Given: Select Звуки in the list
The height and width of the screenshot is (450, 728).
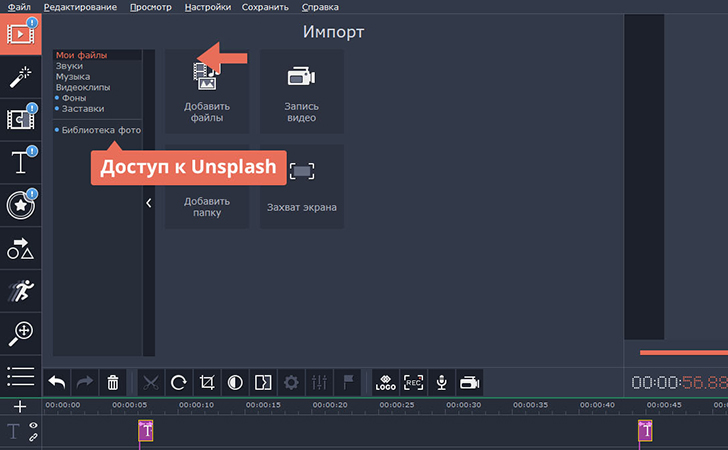Looking at the screenshot, I should pos(69,66).
